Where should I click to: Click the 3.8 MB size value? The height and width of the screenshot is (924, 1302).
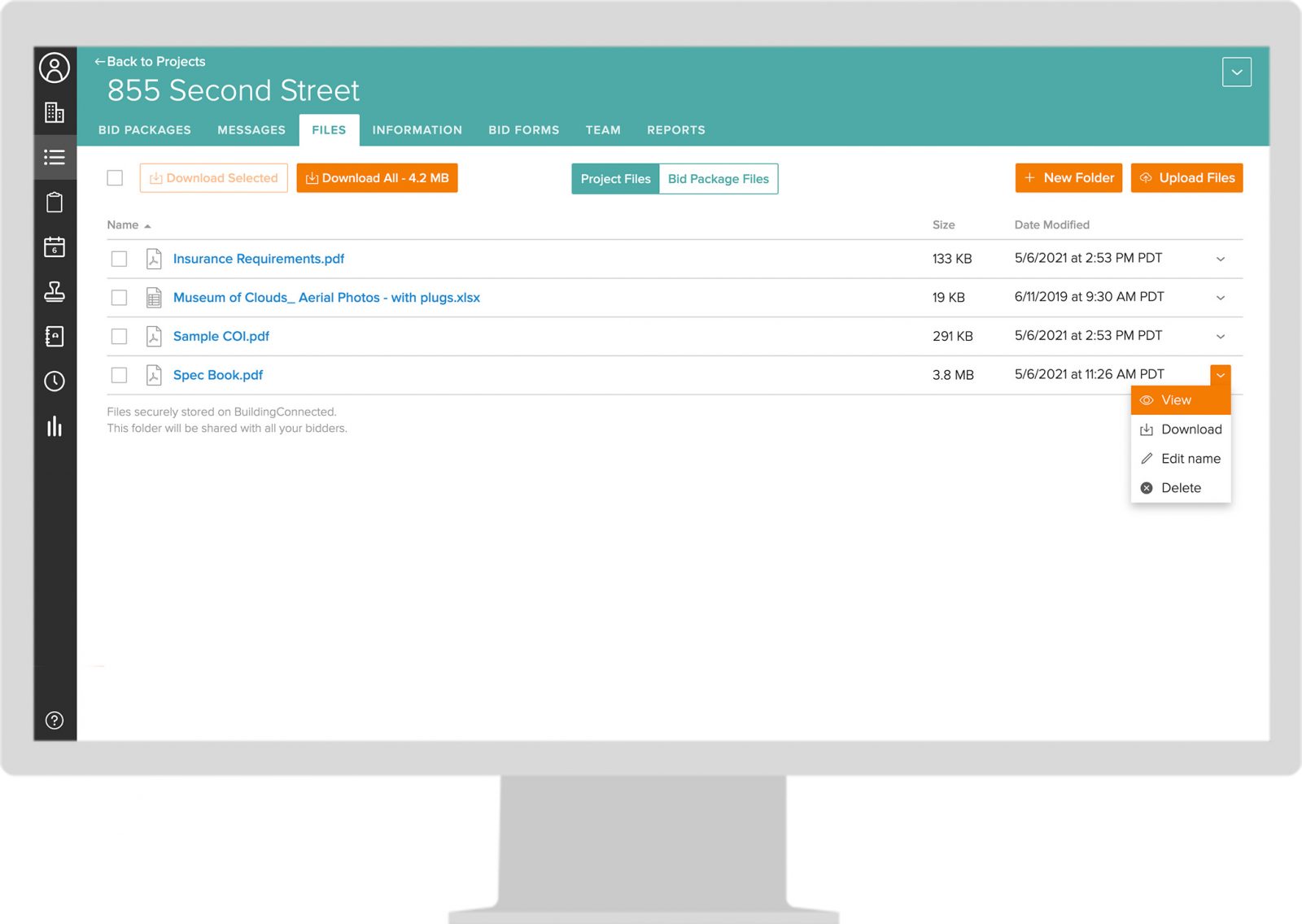953,375
